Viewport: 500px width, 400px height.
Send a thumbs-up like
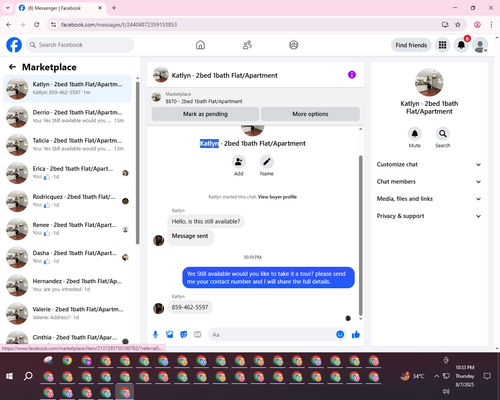click(x=356, y=334)
